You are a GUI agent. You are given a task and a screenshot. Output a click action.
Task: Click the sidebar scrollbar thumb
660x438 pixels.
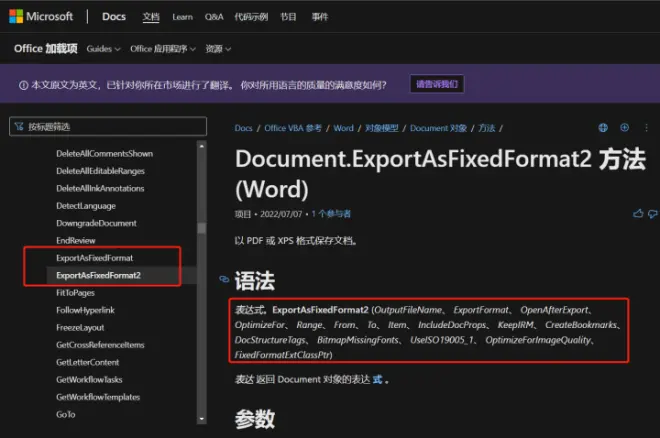(x=202, y=228)
